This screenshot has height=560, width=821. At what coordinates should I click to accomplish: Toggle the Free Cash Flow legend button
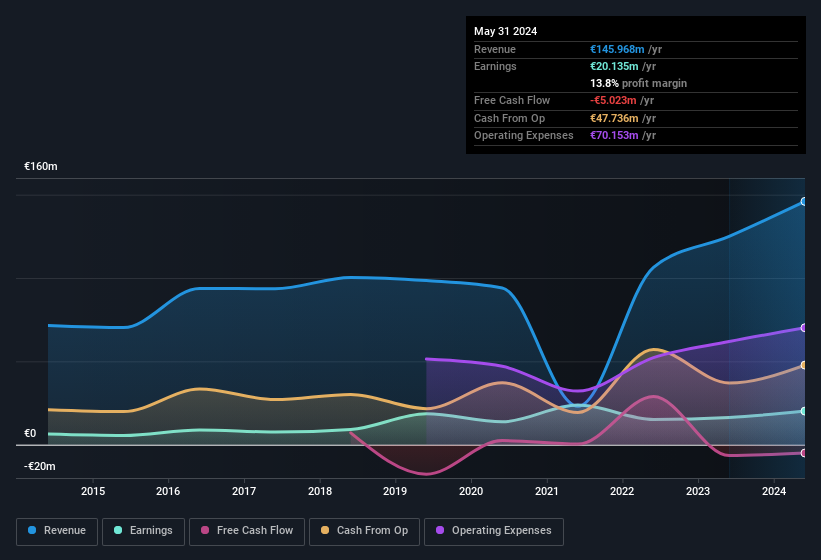(x=247, y=531)
